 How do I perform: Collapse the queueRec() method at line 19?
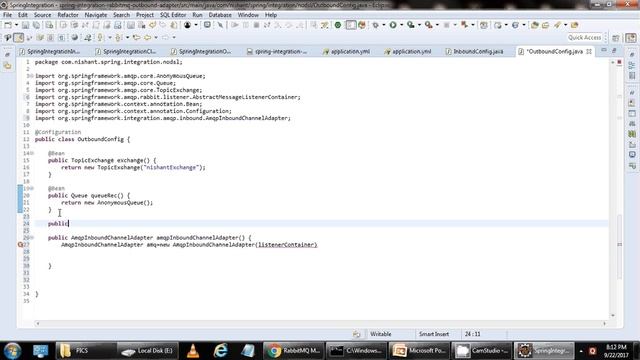click(x=32, y=189)
